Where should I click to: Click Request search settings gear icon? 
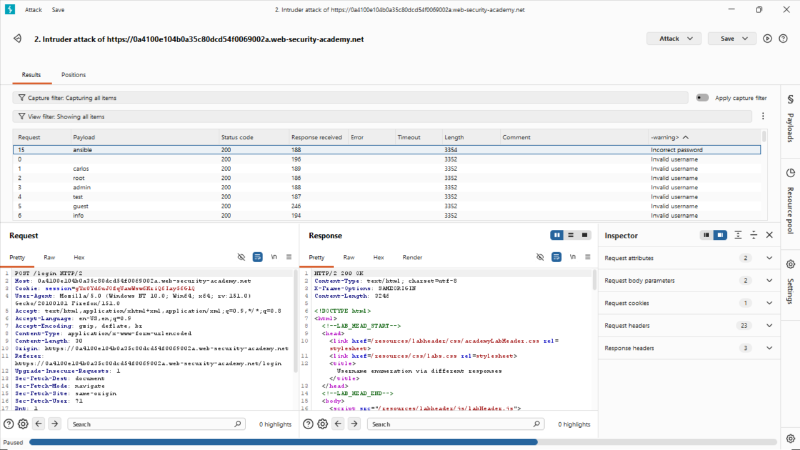(x=23, y=424)
